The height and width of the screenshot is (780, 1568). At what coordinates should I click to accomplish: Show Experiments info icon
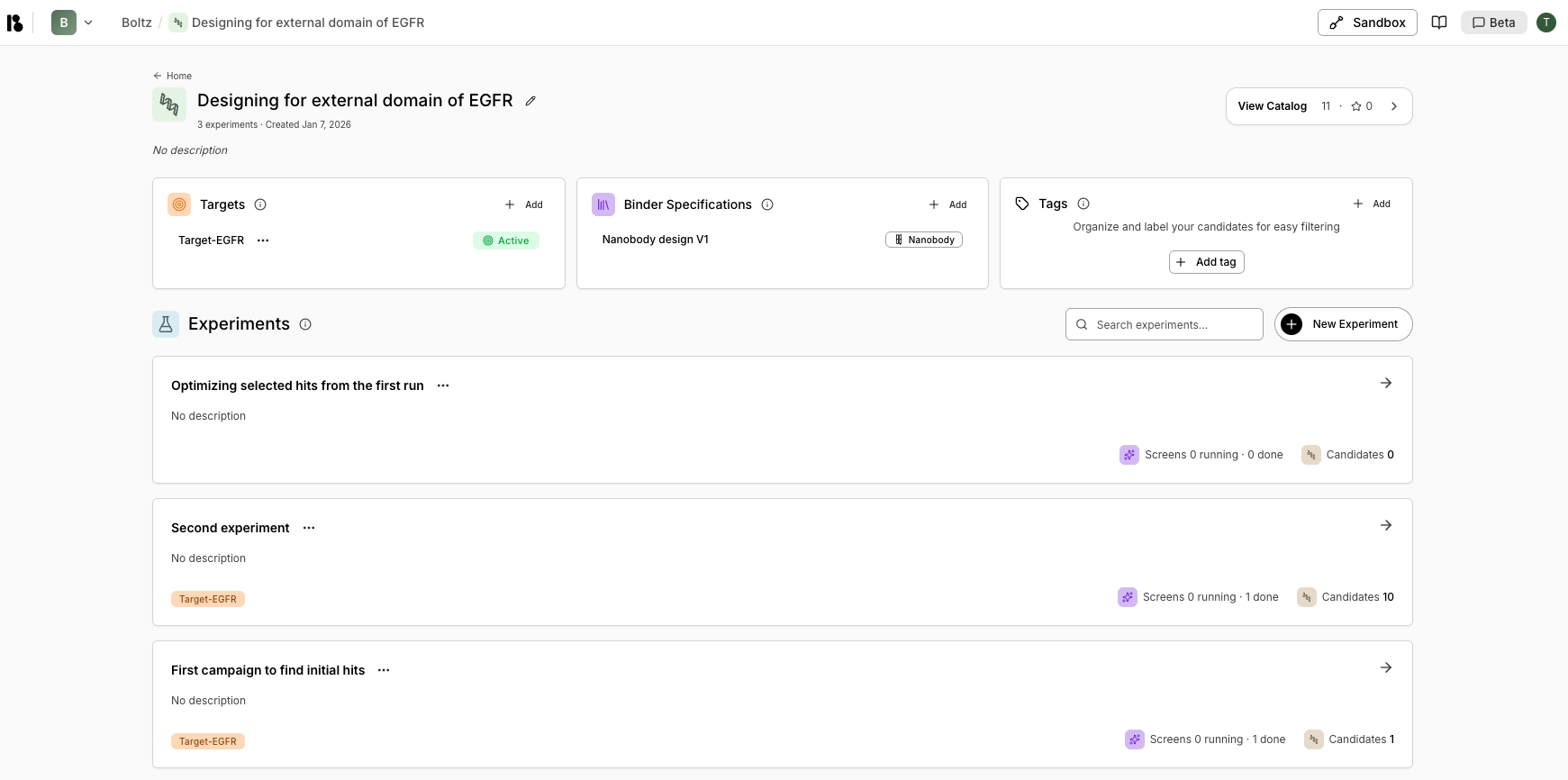click(x=305, y=324)
